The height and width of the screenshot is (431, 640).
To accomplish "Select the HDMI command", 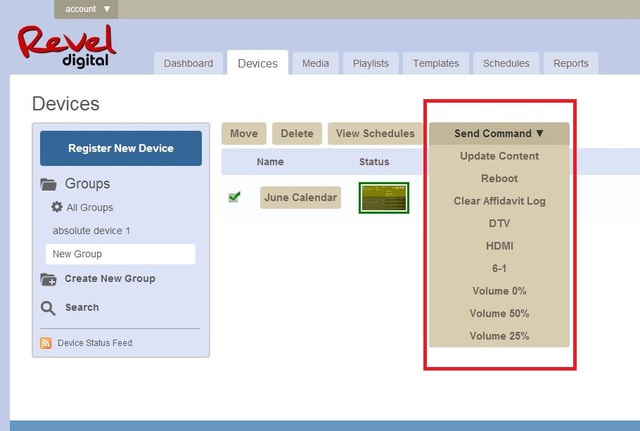I will click(499, 246).
